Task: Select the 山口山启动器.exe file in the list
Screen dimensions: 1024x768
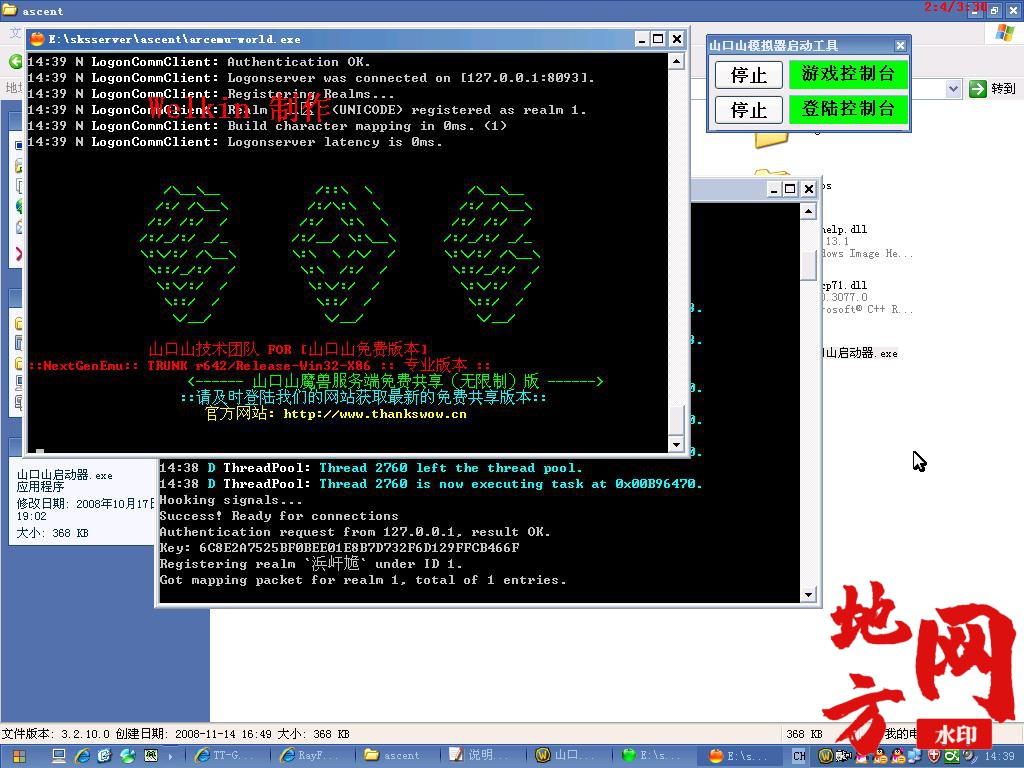Action: click(861, 353)
